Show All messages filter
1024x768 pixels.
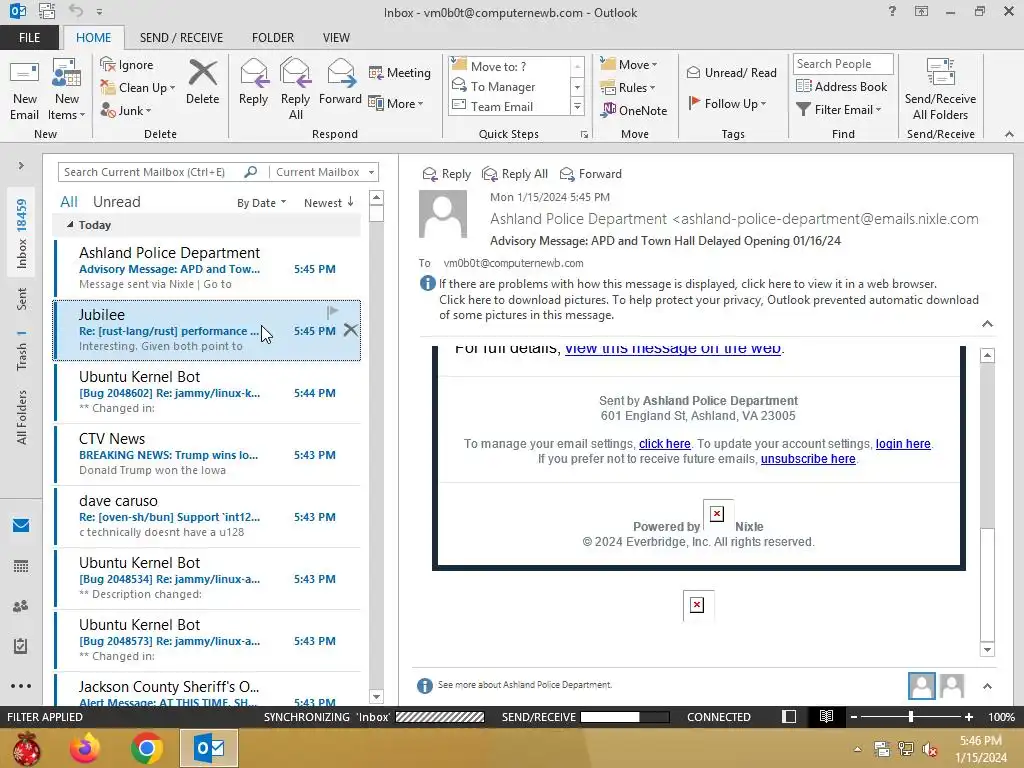pyautogui.click(x=69, y=202)
